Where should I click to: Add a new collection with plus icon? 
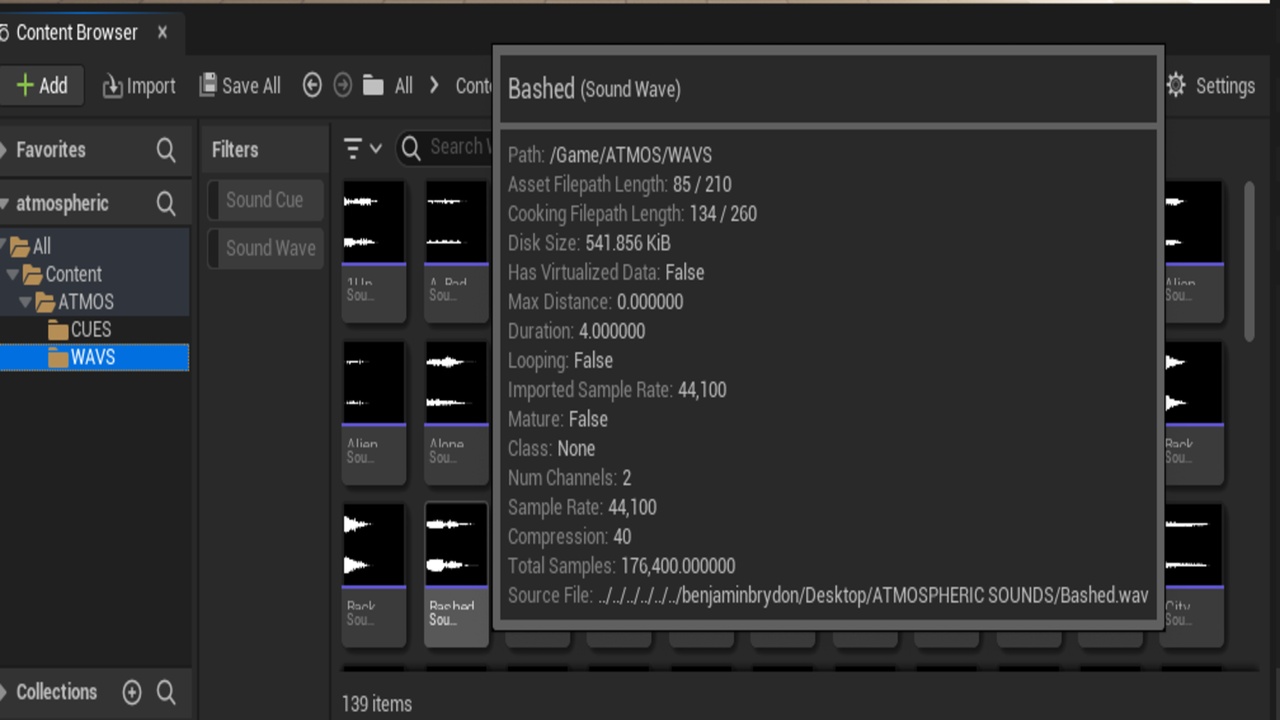(132, 692)
